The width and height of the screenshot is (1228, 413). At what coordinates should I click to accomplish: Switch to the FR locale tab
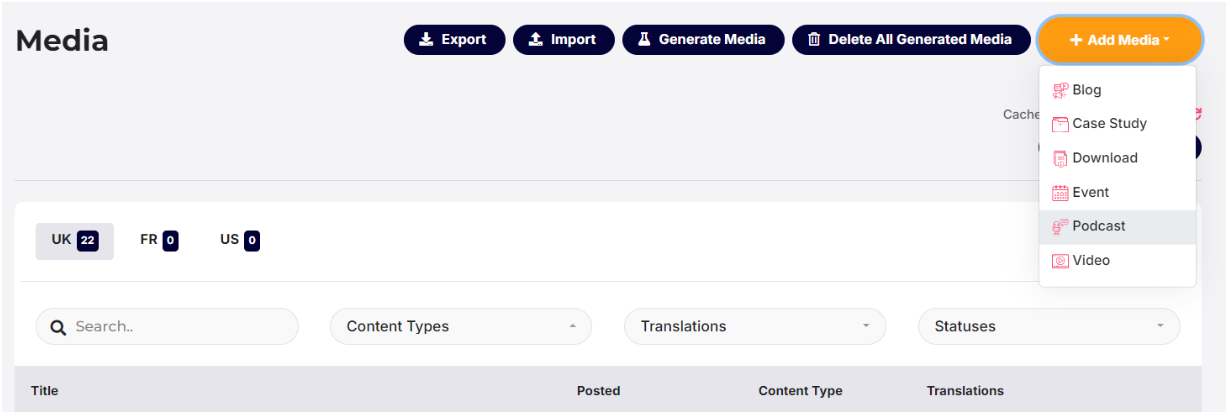pos(159,240)
